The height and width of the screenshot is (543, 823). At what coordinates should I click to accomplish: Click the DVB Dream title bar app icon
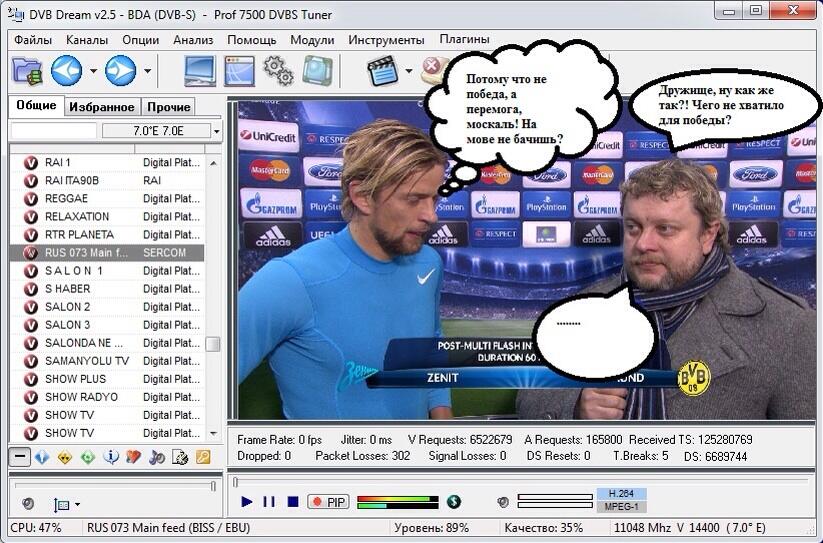click(x=16, y=14)
